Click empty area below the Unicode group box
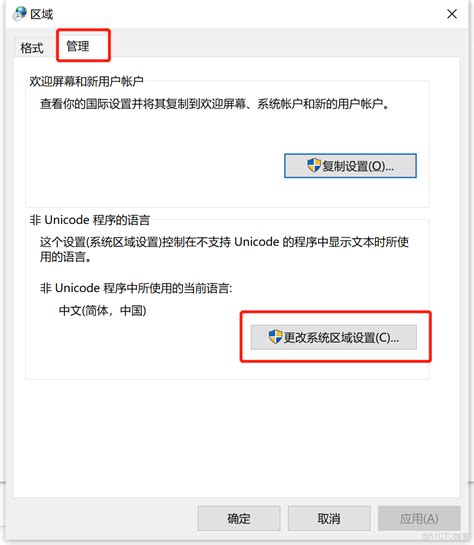 pos(236,438)
